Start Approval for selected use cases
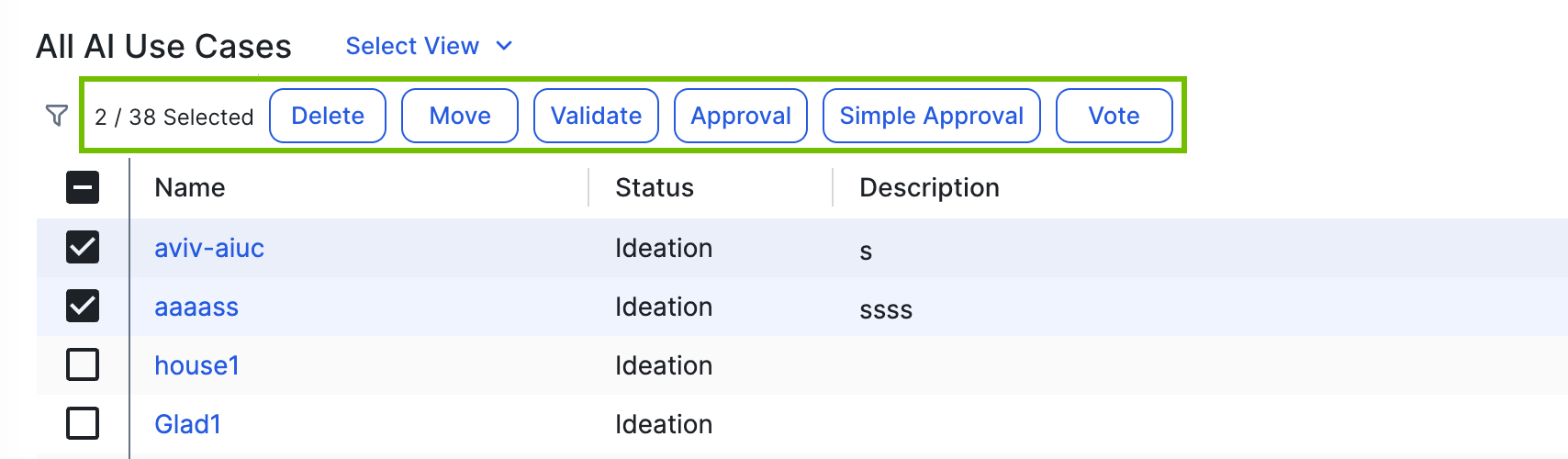 pos(741,116)
